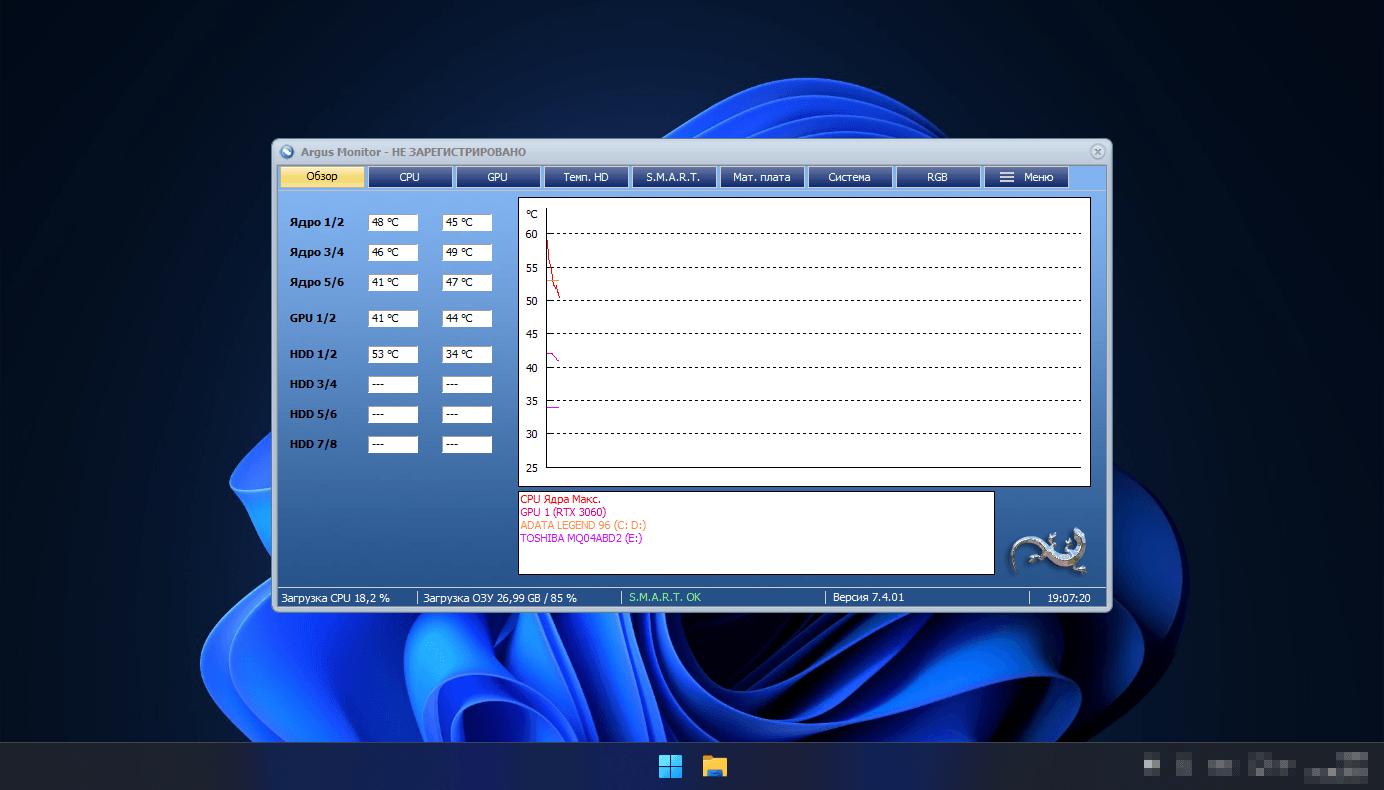Click the silver gecko logo
Screen dimensions: 1384x790
coord(1048,549)
